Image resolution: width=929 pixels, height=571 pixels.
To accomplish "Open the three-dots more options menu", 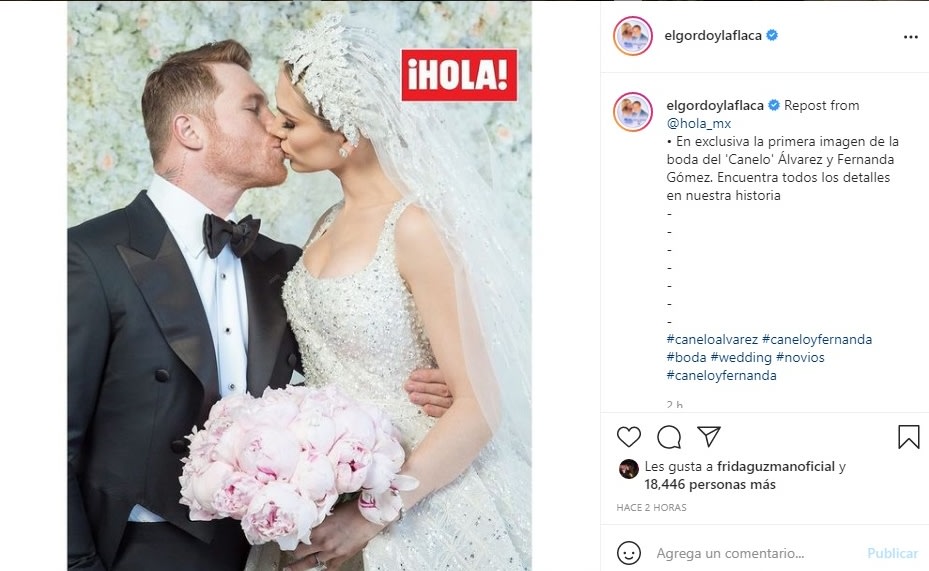I will pos(911,37).
